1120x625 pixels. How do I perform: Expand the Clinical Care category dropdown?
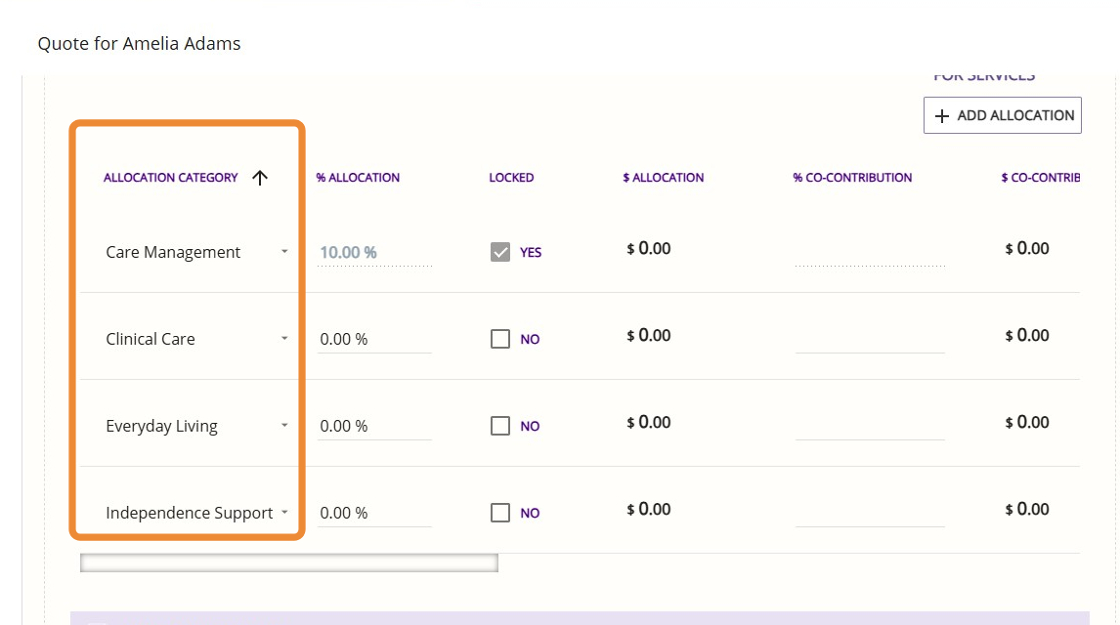point(284,339)
